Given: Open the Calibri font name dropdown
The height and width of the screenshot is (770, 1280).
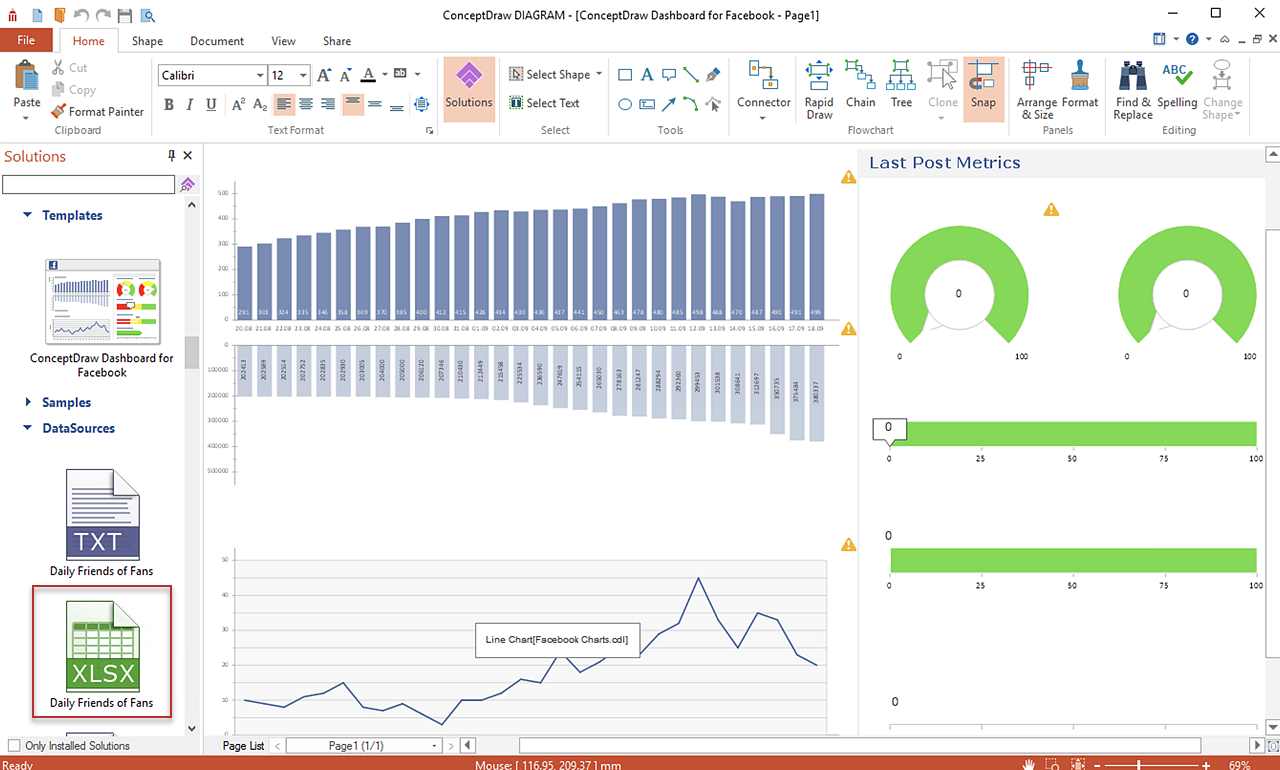Looking at the screenshot, I should (260, 76).
